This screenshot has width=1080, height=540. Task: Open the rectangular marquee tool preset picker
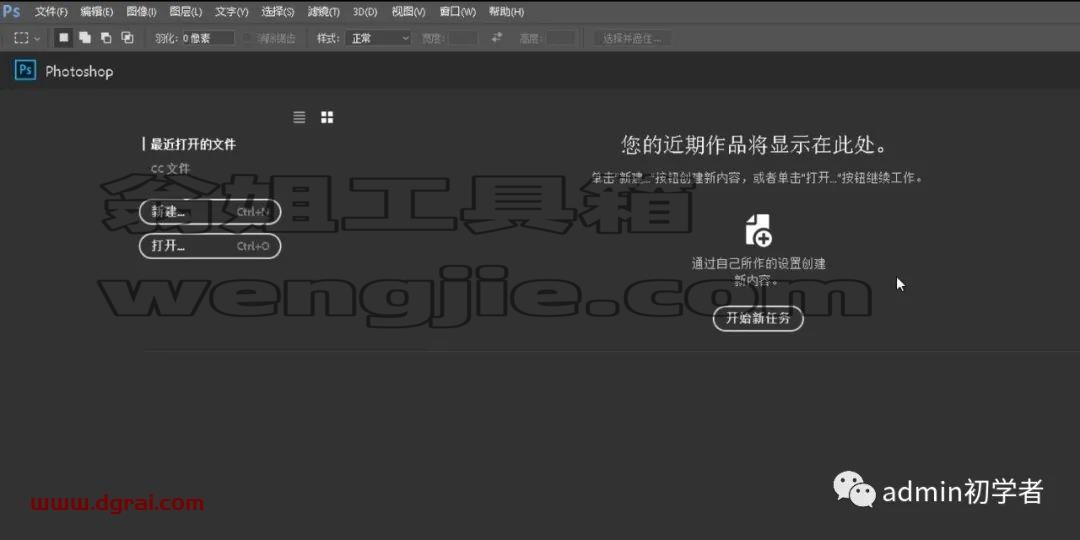[28, 39]
